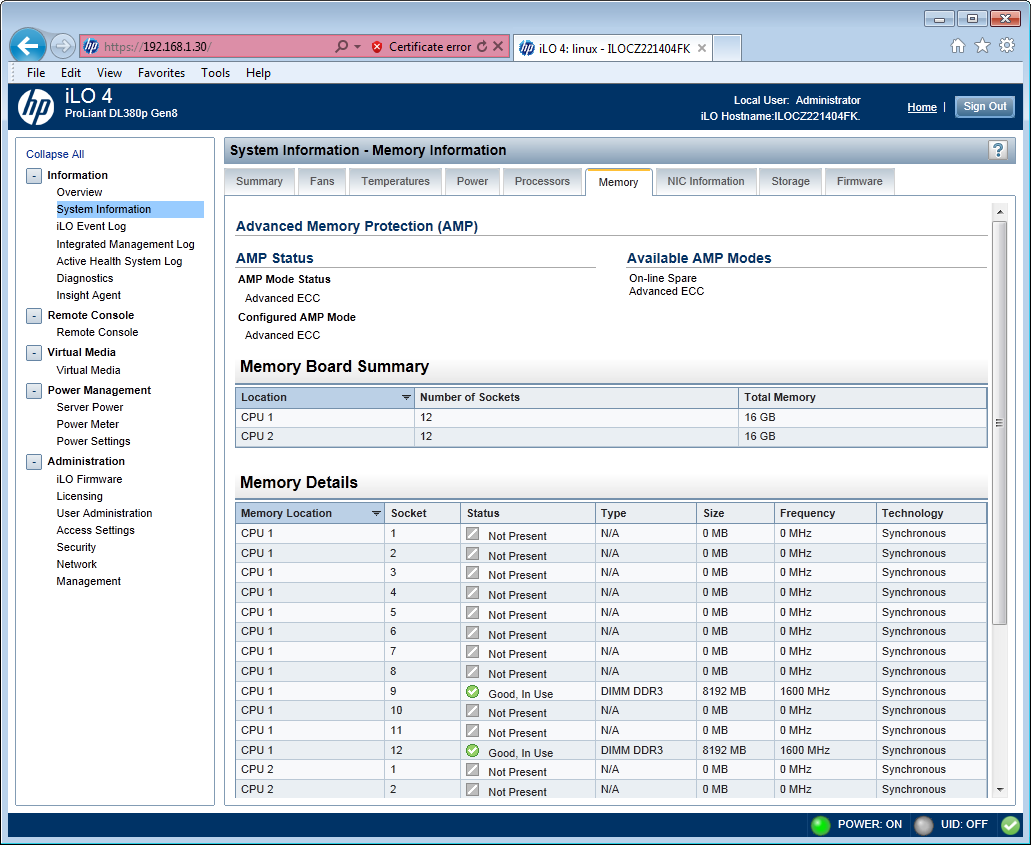Go to browser Home icon
The image size is (1031, 845).
coord(958,45)
